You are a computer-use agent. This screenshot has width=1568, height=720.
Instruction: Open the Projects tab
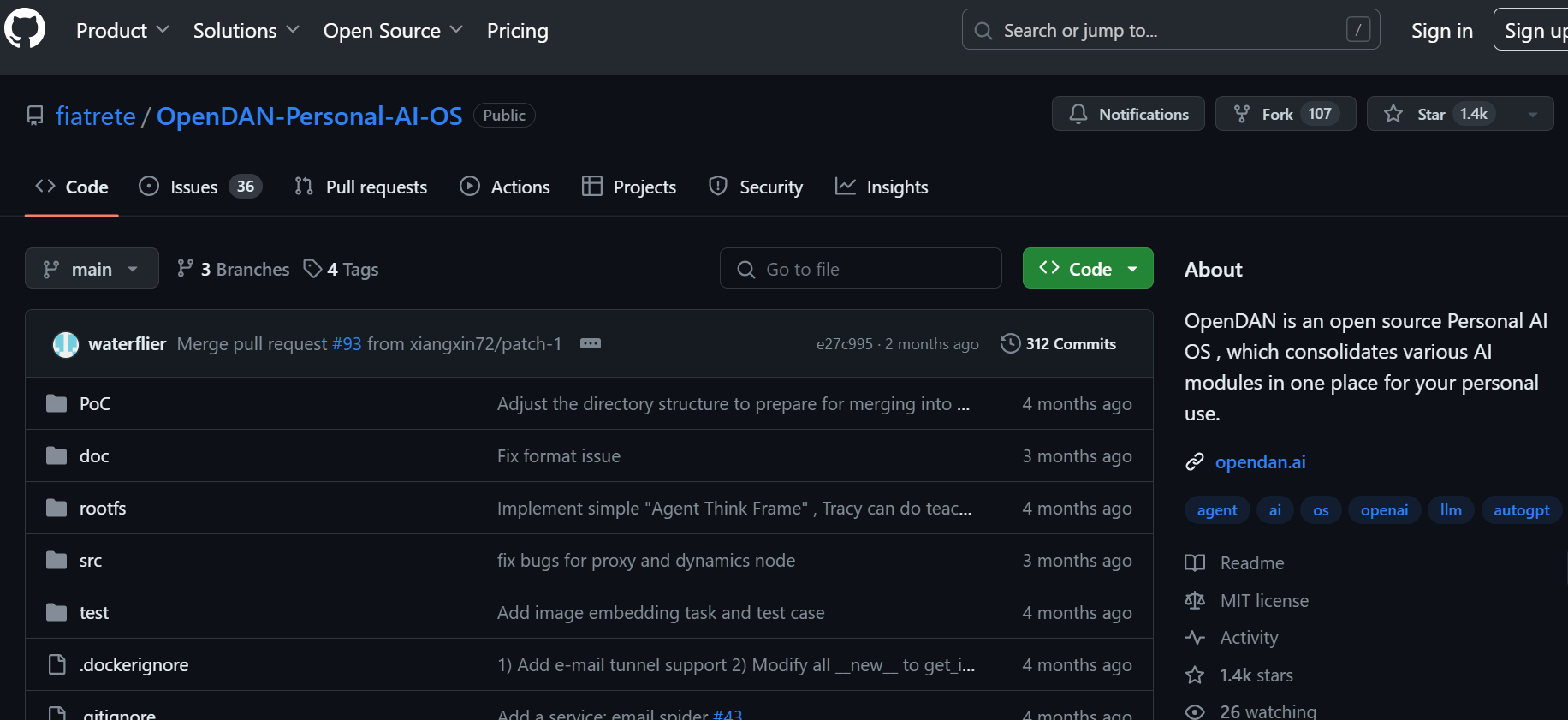[x=629, y=187]
